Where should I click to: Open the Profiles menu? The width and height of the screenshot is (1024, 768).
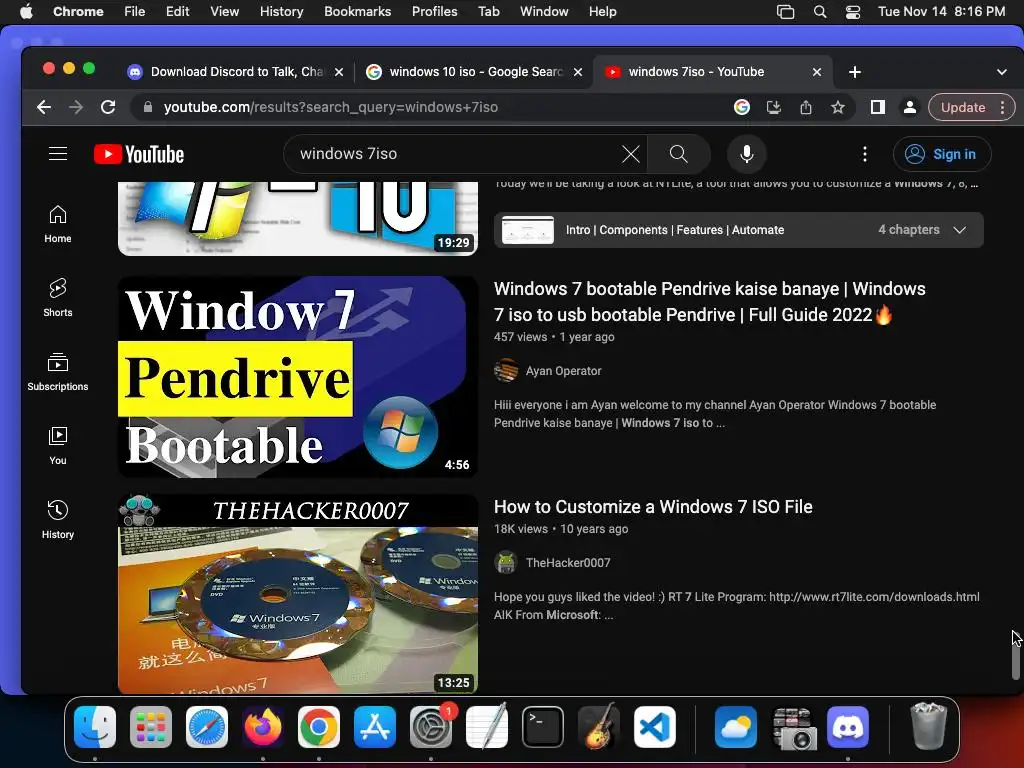click(x=434, y=12)
